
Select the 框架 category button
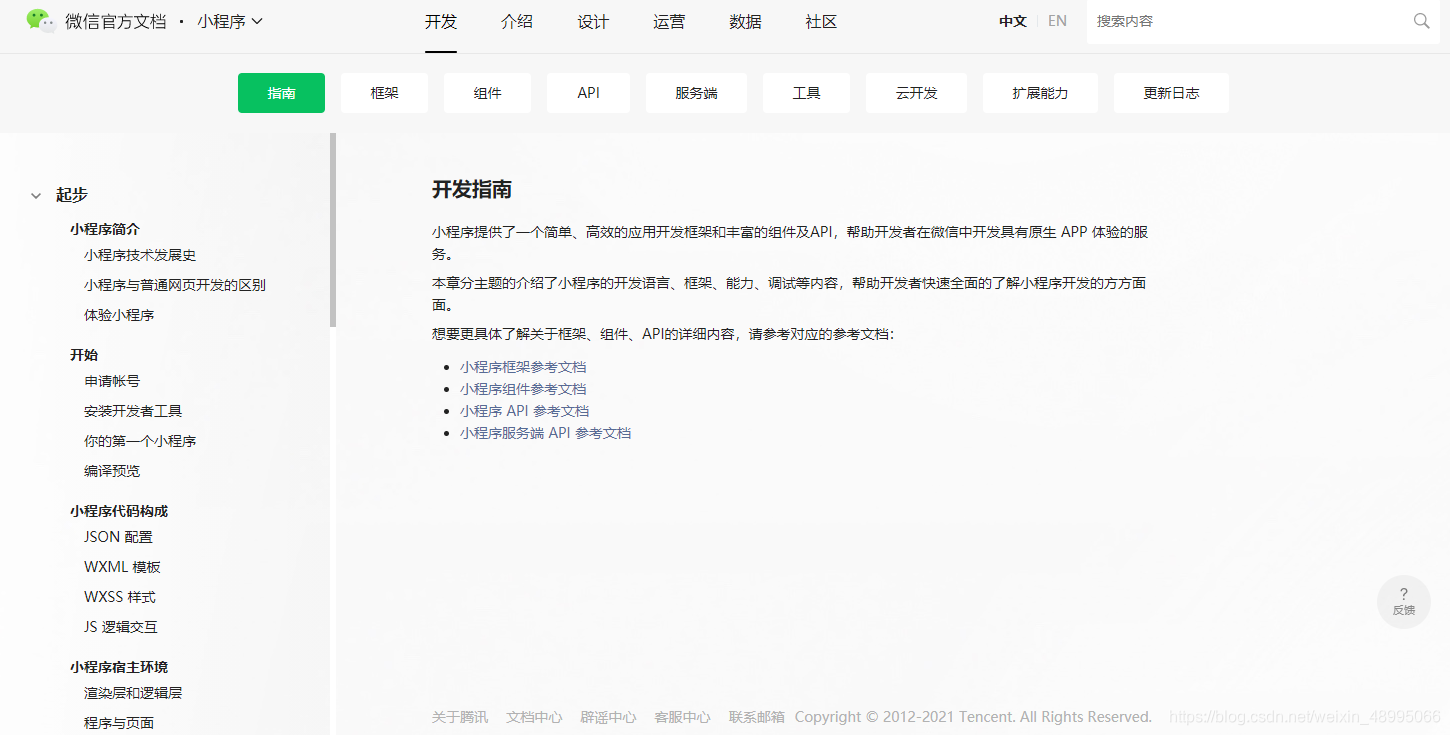click(384, 93)
